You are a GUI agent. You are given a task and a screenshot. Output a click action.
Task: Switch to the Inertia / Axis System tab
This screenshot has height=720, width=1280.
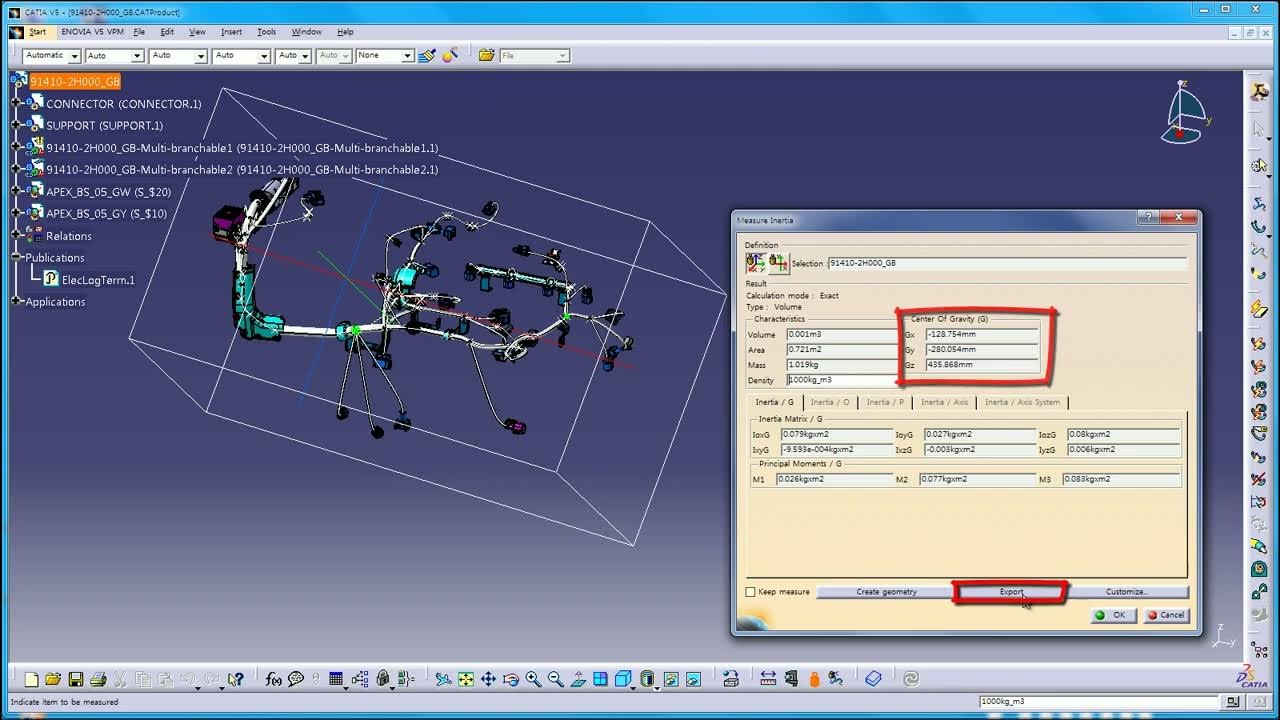click(x=1022, y=402)
